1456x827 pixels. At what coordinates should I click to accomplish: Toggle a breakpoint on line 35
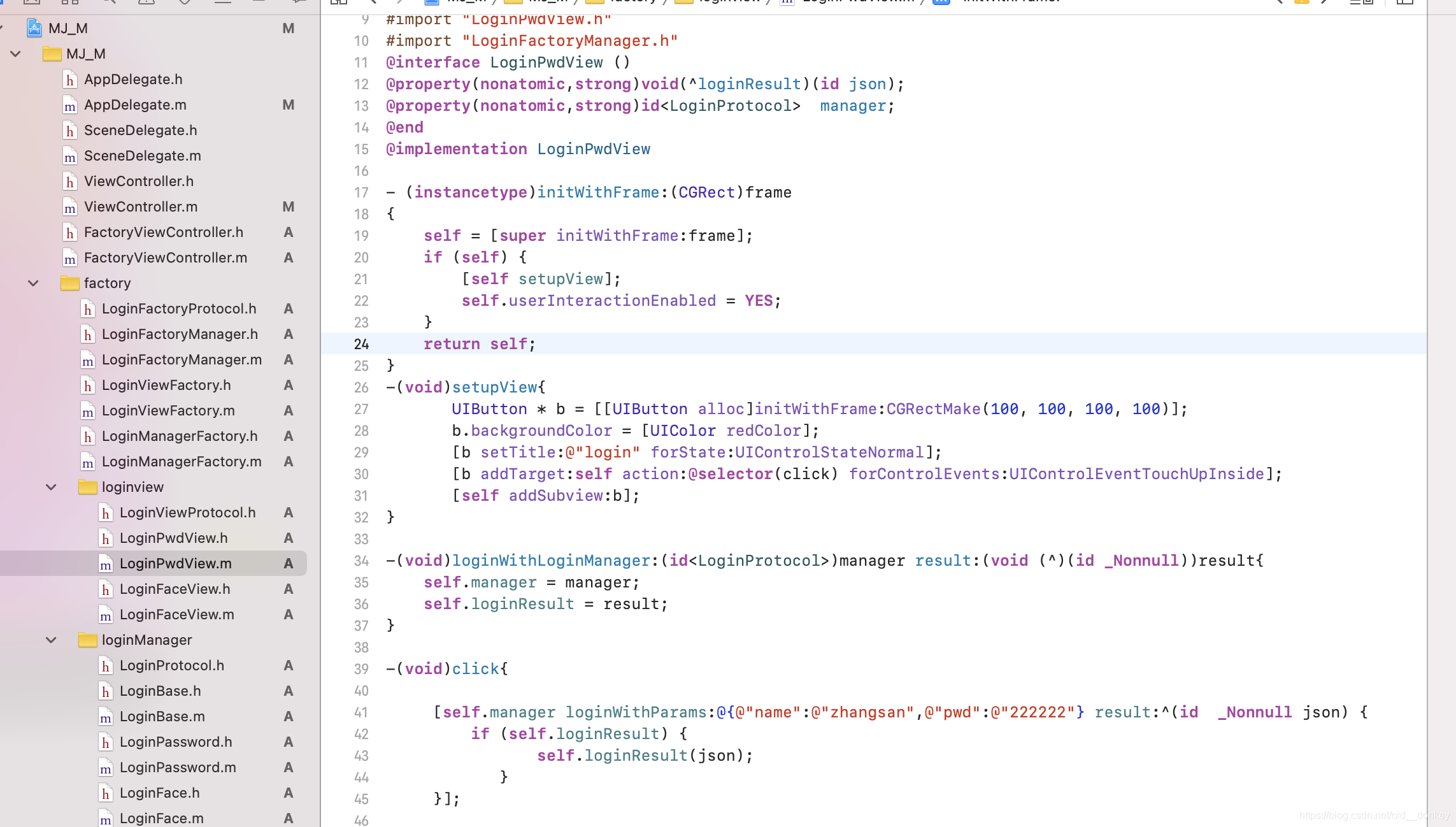tap(360, 582)
